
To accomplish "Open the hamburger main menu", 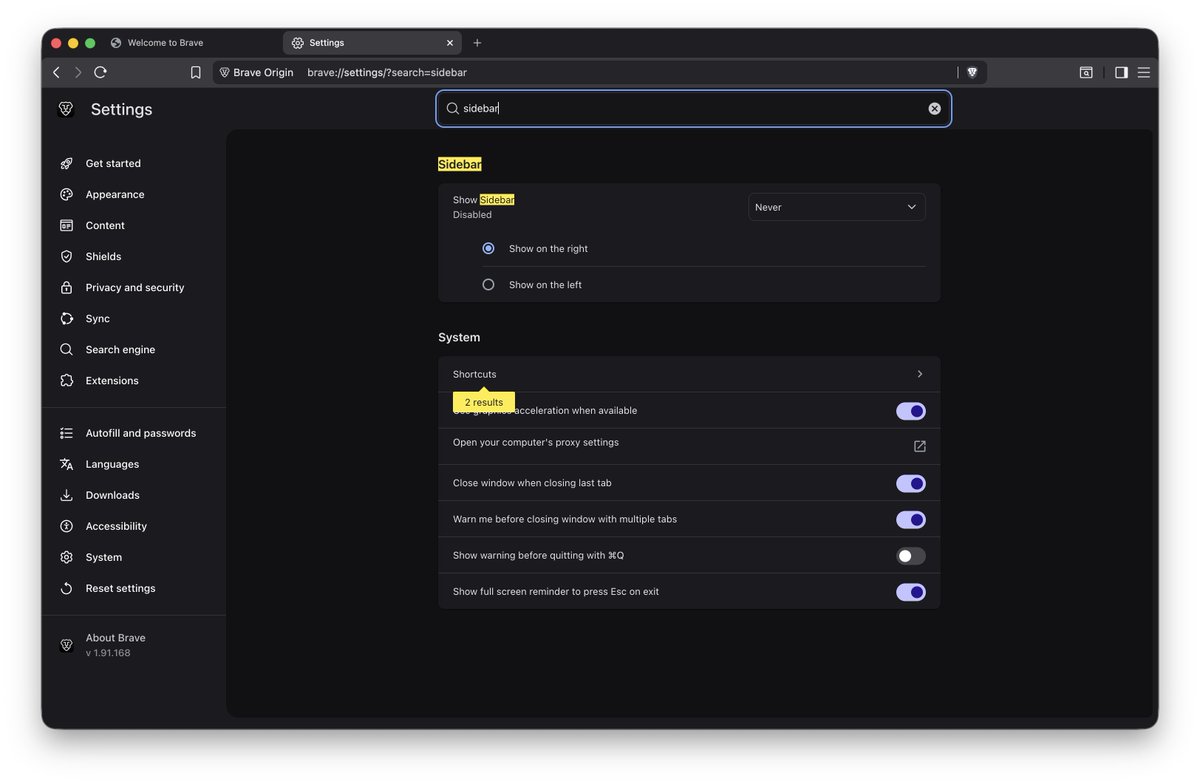I will (1144, 72).
